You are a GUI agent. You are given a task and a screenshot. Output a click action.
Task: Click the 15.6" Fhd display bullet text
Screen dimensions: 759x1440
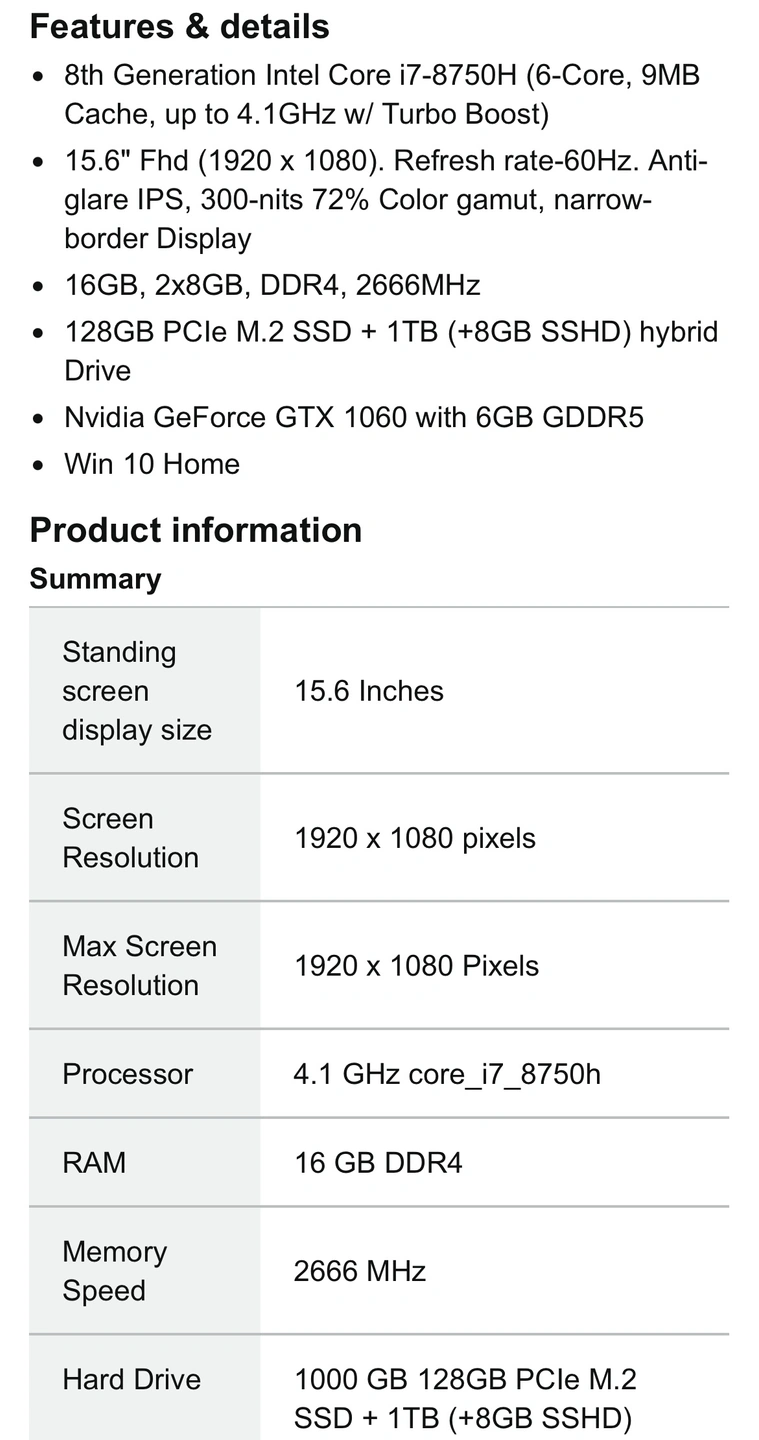(386, 200)
